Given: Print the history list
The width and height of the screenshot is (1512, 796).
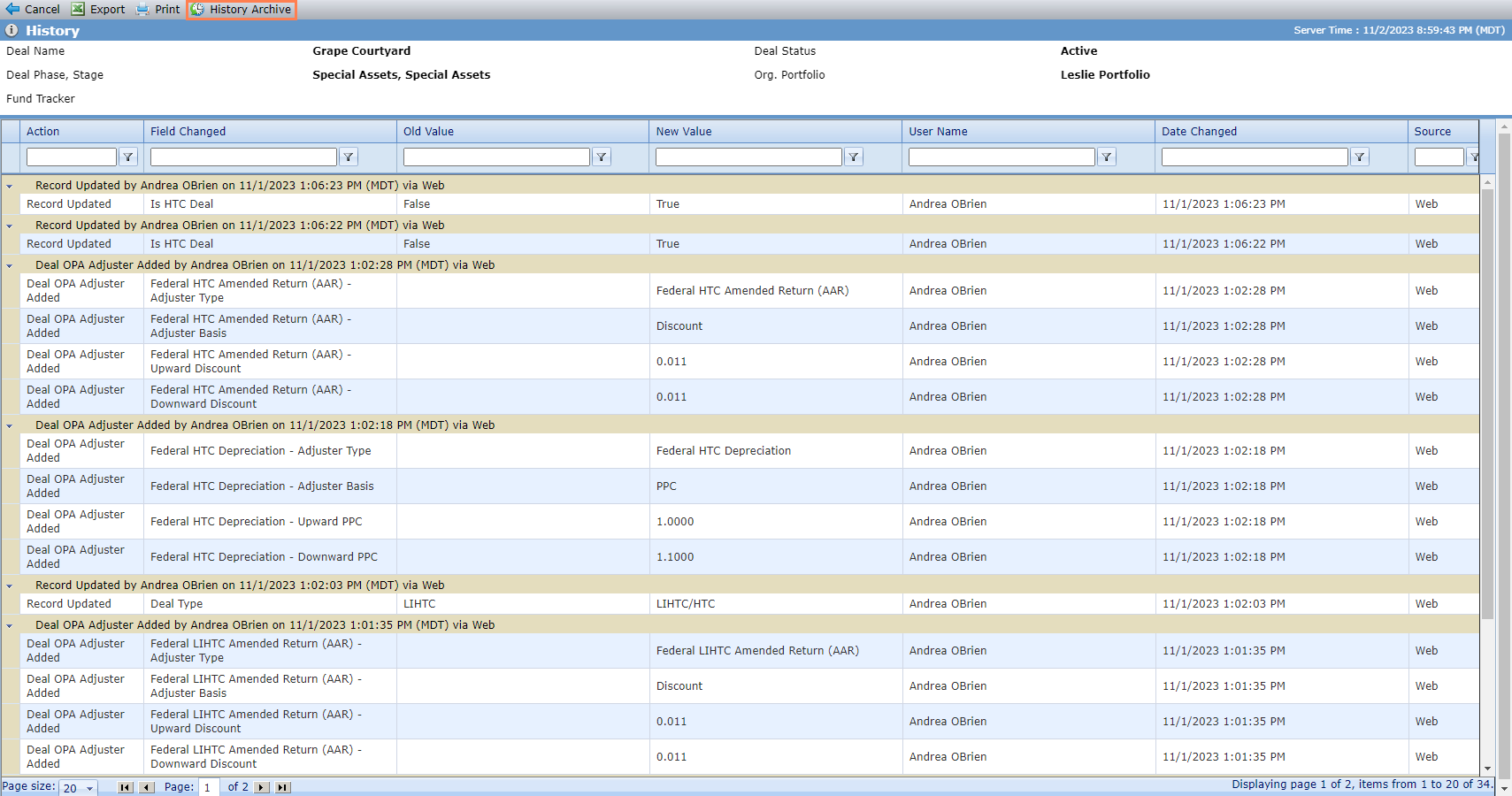Looking at the screenshot, I should [158, 10].
